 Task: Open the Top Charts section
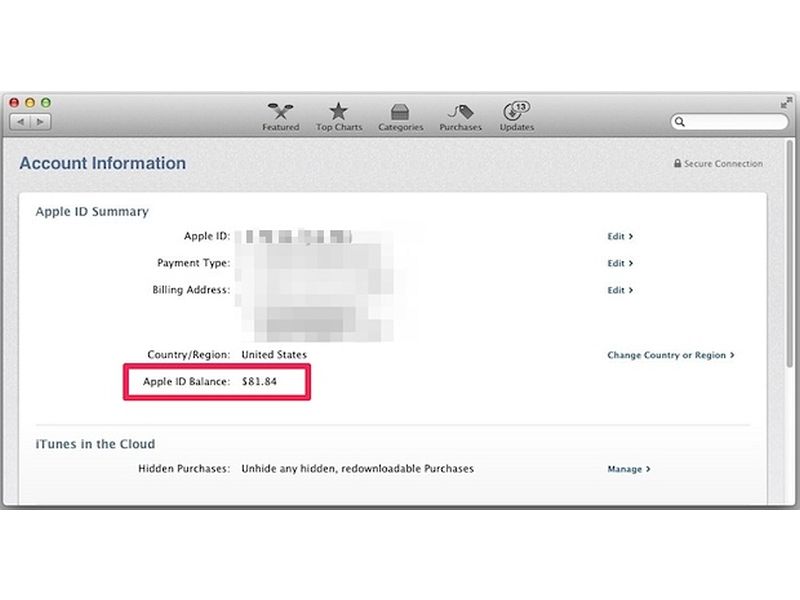coord(339,117)
